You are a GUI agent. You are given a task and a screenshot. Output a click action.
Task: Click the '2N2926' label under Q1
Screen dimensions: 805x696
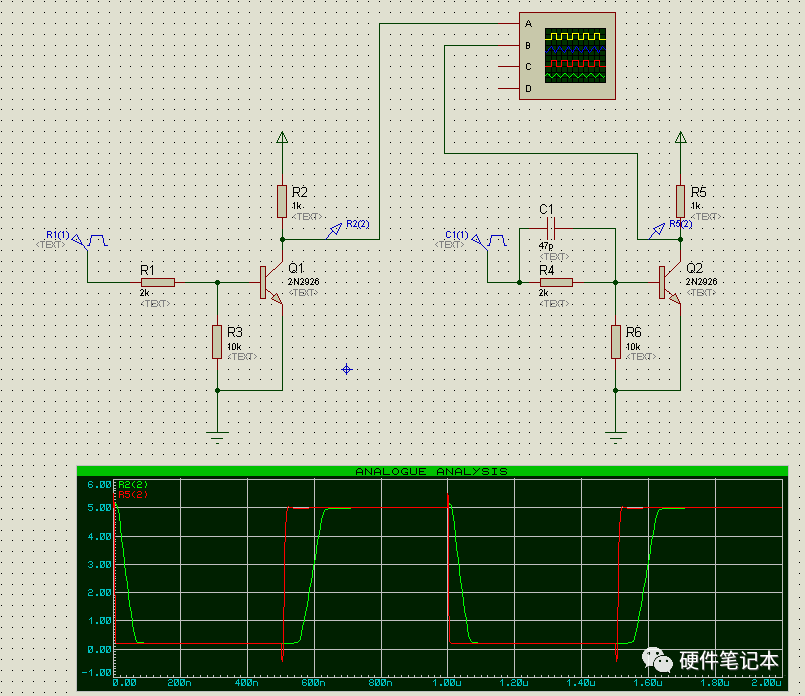point(303,282)
